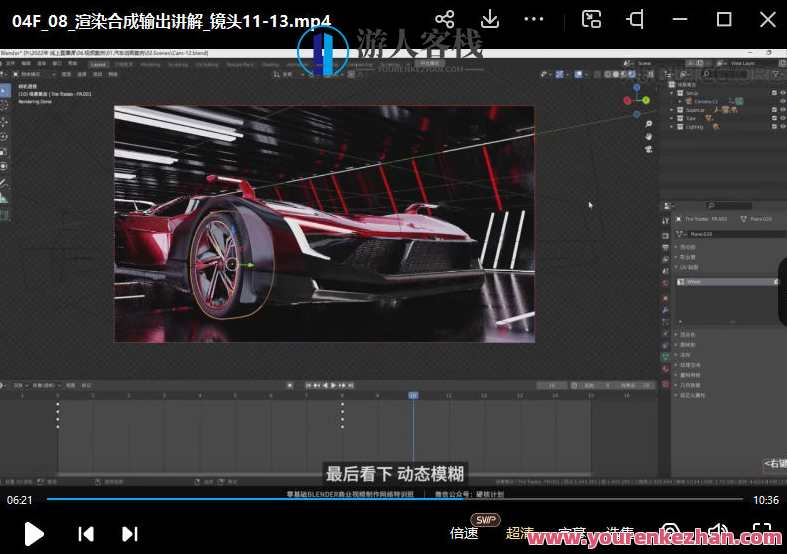
Task: Expand the last collection in the outliner
Action: [672, 127]
